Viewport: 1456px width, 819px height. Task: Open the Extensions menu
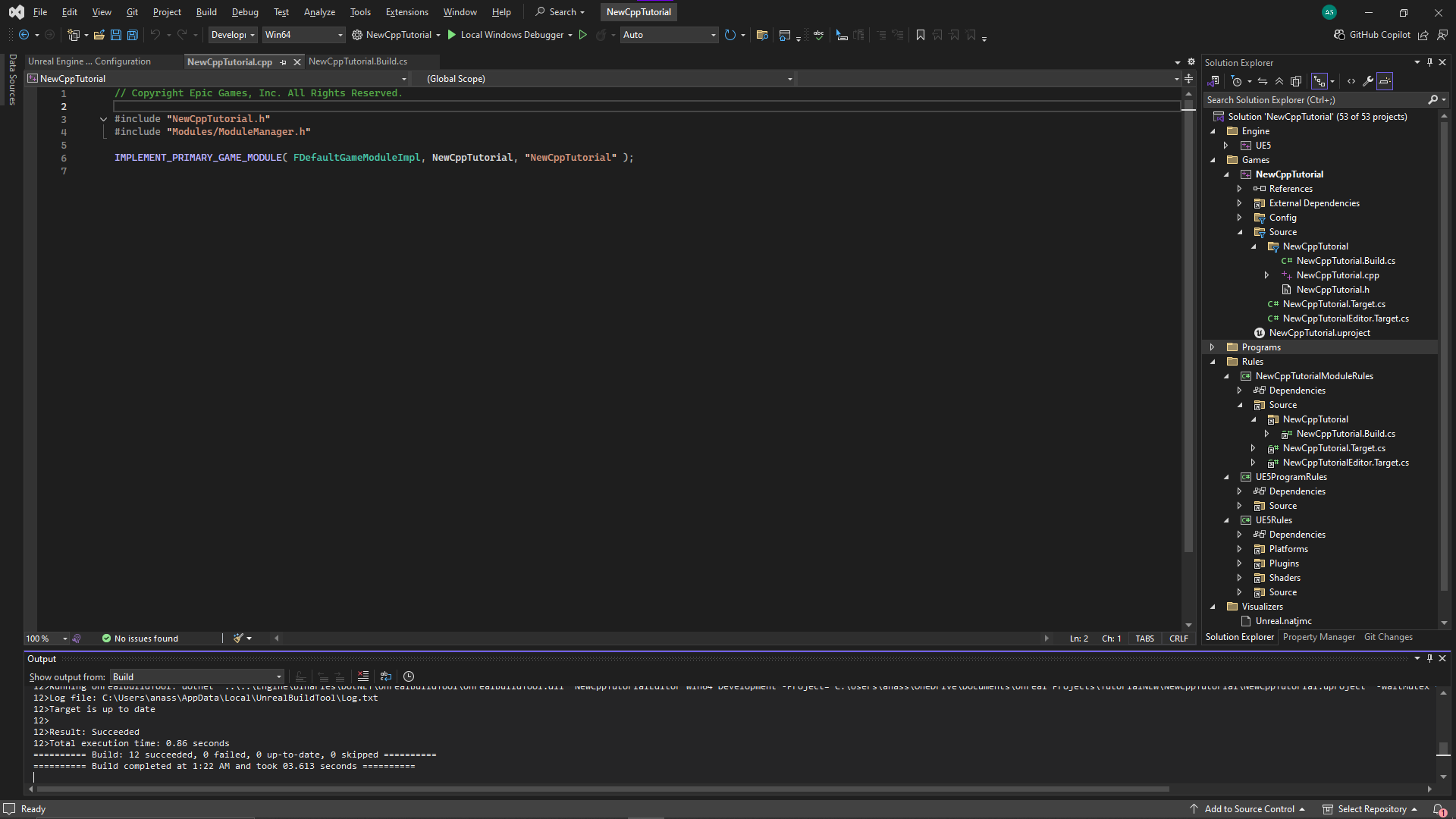coord(406,12)
